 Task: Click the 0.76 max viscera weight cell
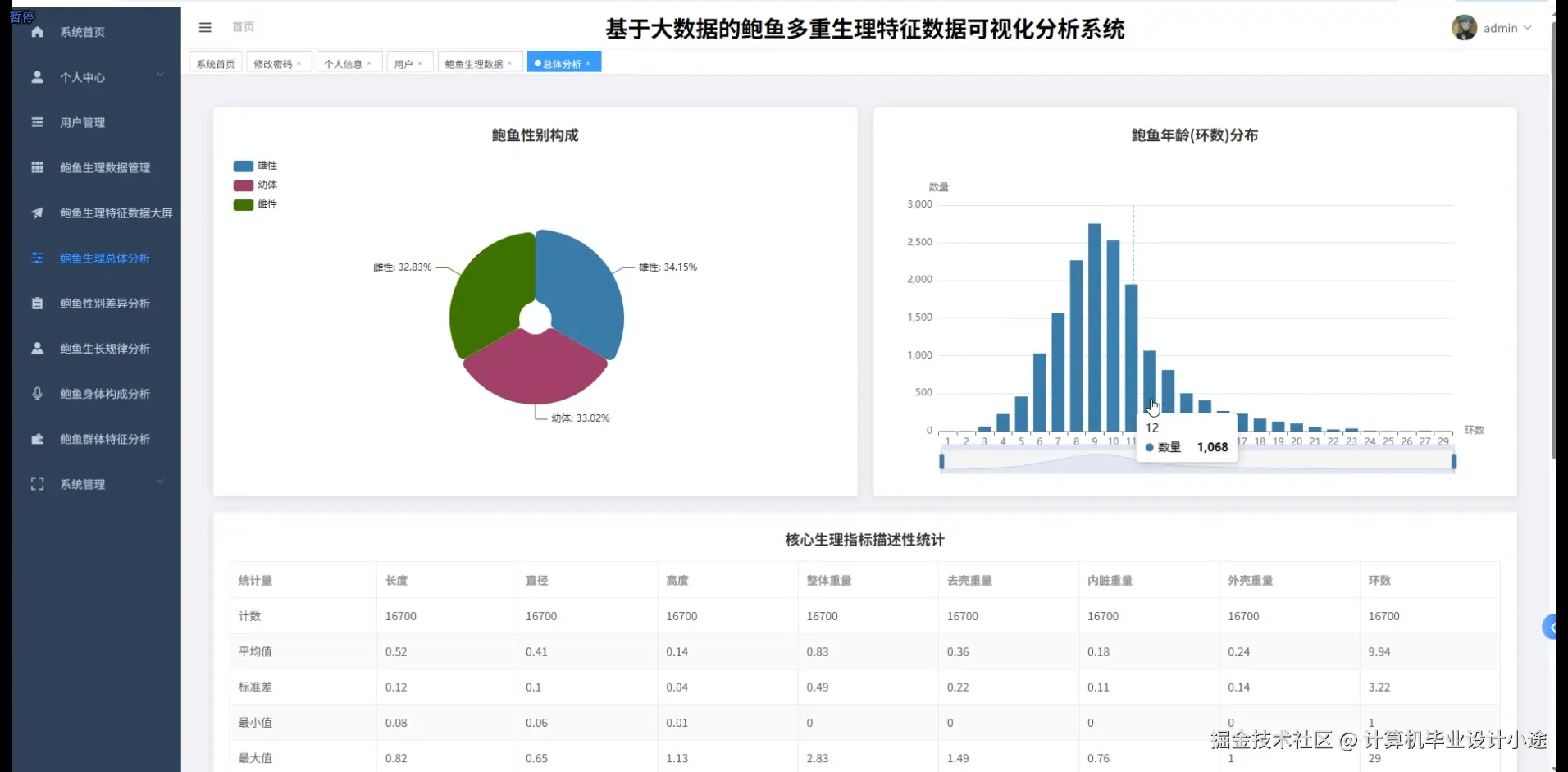pyautogui.click(x=1099, y=758)
